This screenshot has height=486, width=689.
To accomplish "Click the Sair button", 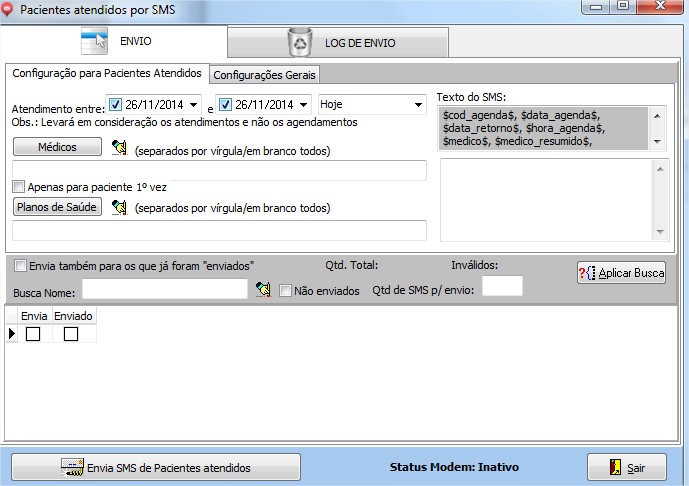I will tap(626, 468).
